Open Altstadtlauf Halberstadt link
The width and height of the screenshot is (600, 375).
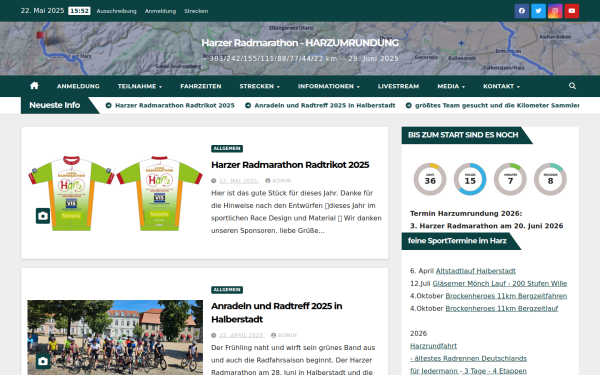click(x=476, y=271)
